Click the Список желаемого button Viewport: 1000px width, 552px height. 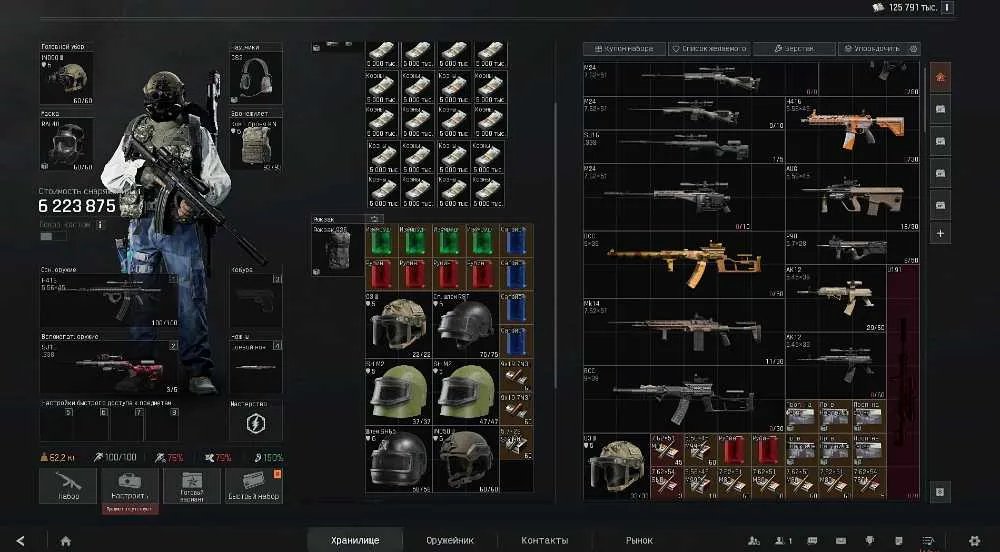[709, 48]
